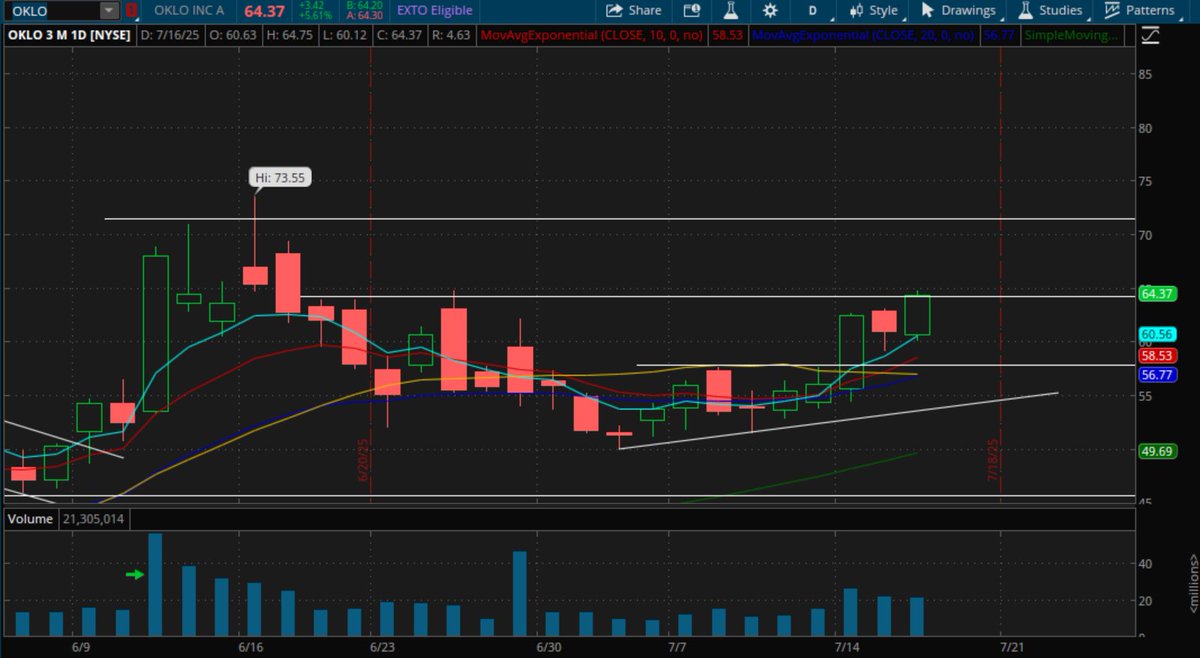
Task: Click the green 64.37 price axis label
Action: click(x=1156, y=293)
